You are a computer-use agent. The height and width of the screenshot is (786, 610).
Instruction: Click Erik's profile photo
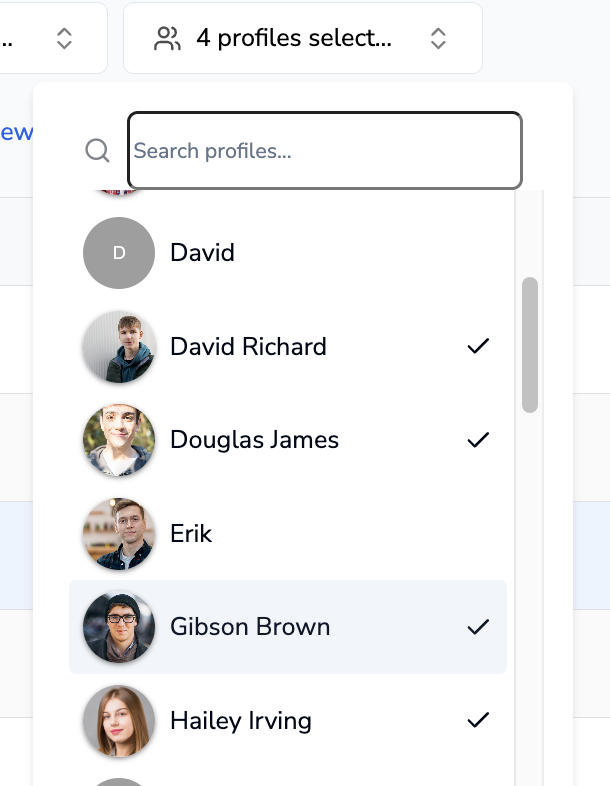point(119,534)
